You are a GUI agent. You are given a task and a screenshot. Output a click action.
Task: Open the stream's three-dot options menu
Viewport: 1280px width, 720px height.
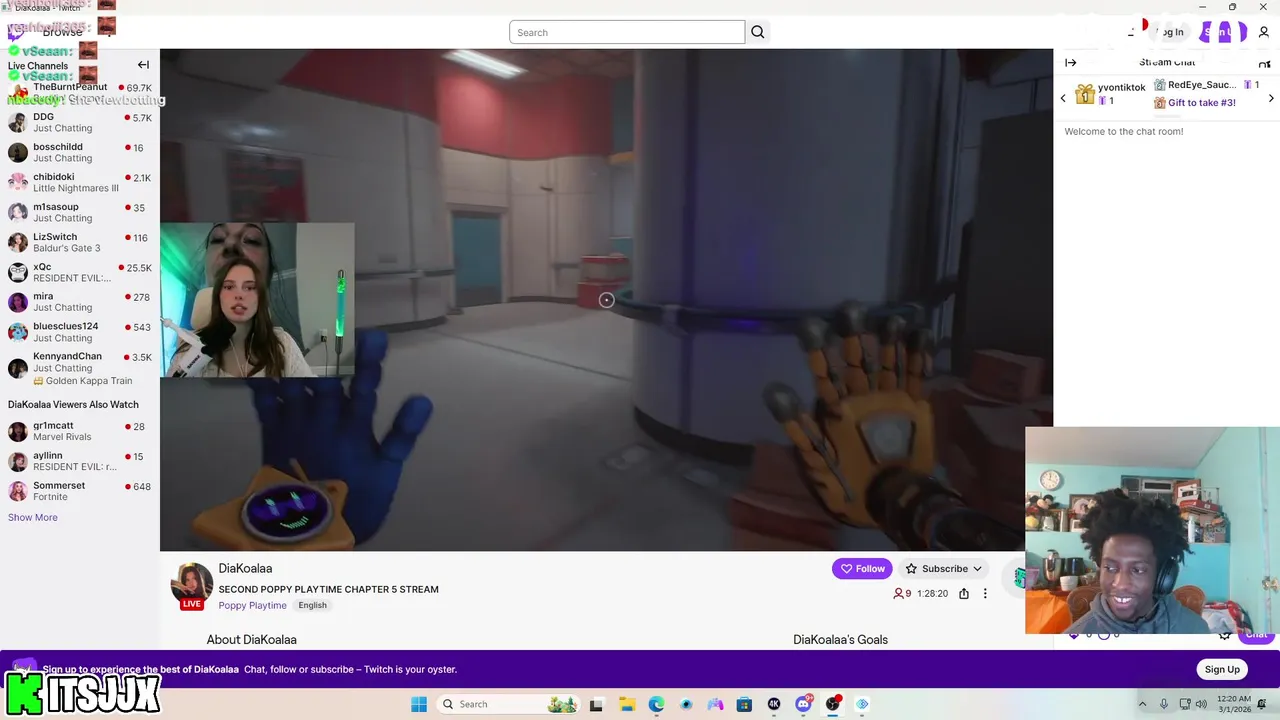[x=985, y=594]
